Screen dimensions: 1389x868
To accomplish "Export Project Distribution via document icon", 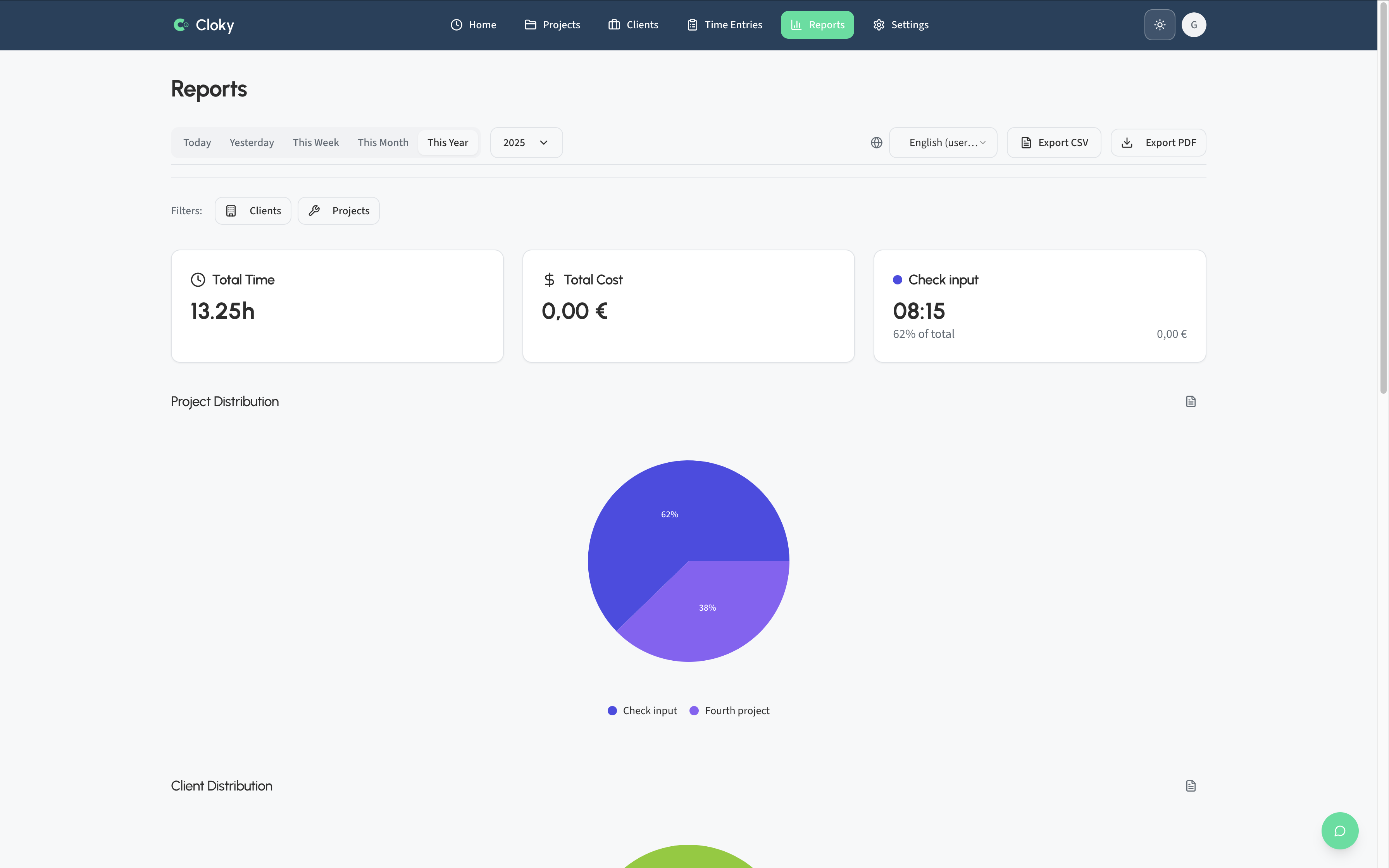I will pos(1191,402).
